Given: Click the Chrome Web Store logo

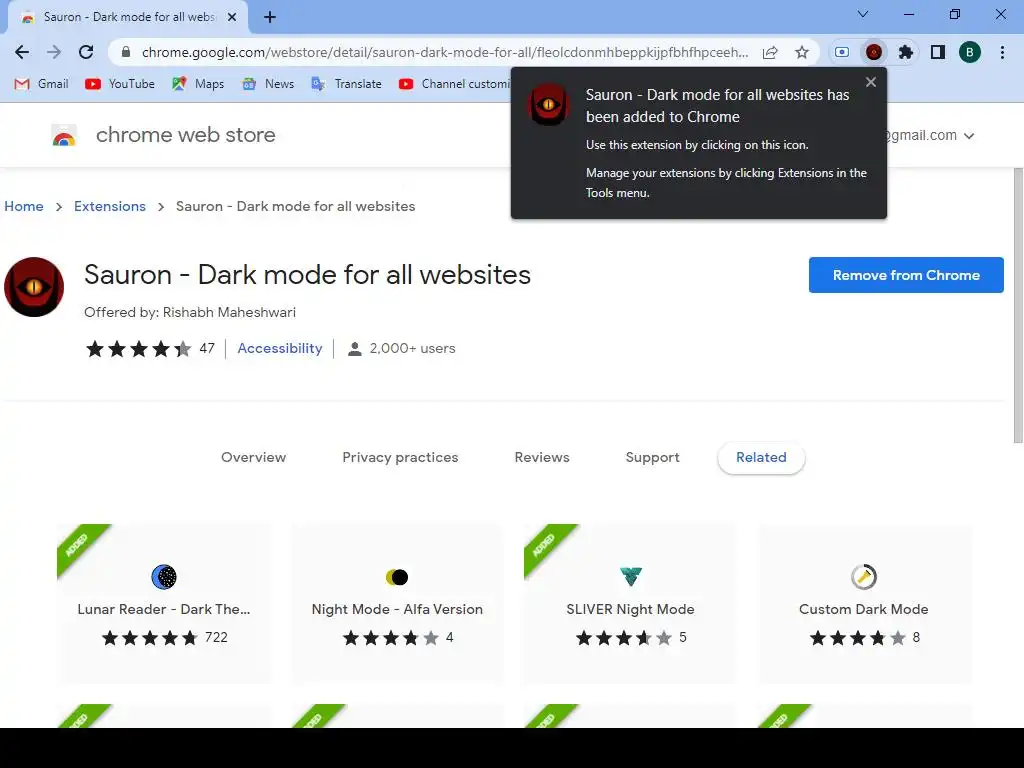Looking at the screenshot, I should pos(64,135).
